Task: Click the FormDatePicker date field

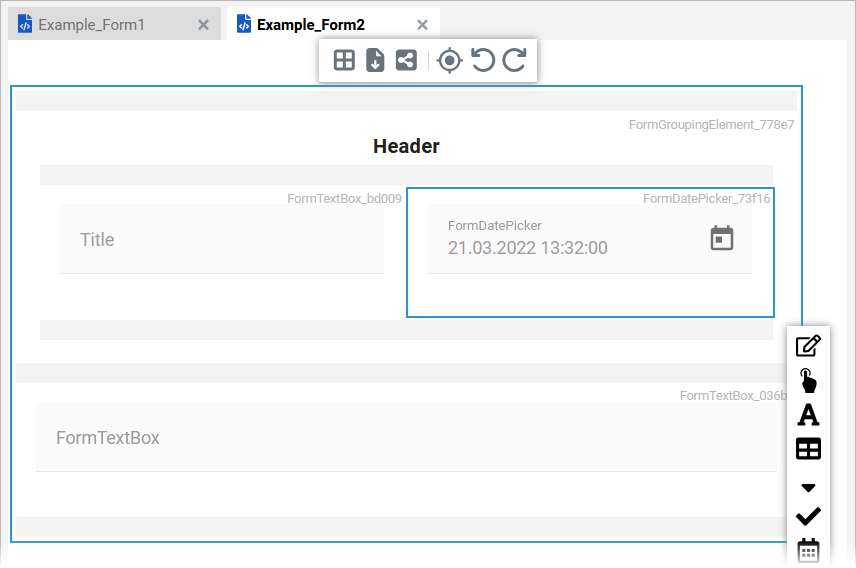Action: point(590,239)
